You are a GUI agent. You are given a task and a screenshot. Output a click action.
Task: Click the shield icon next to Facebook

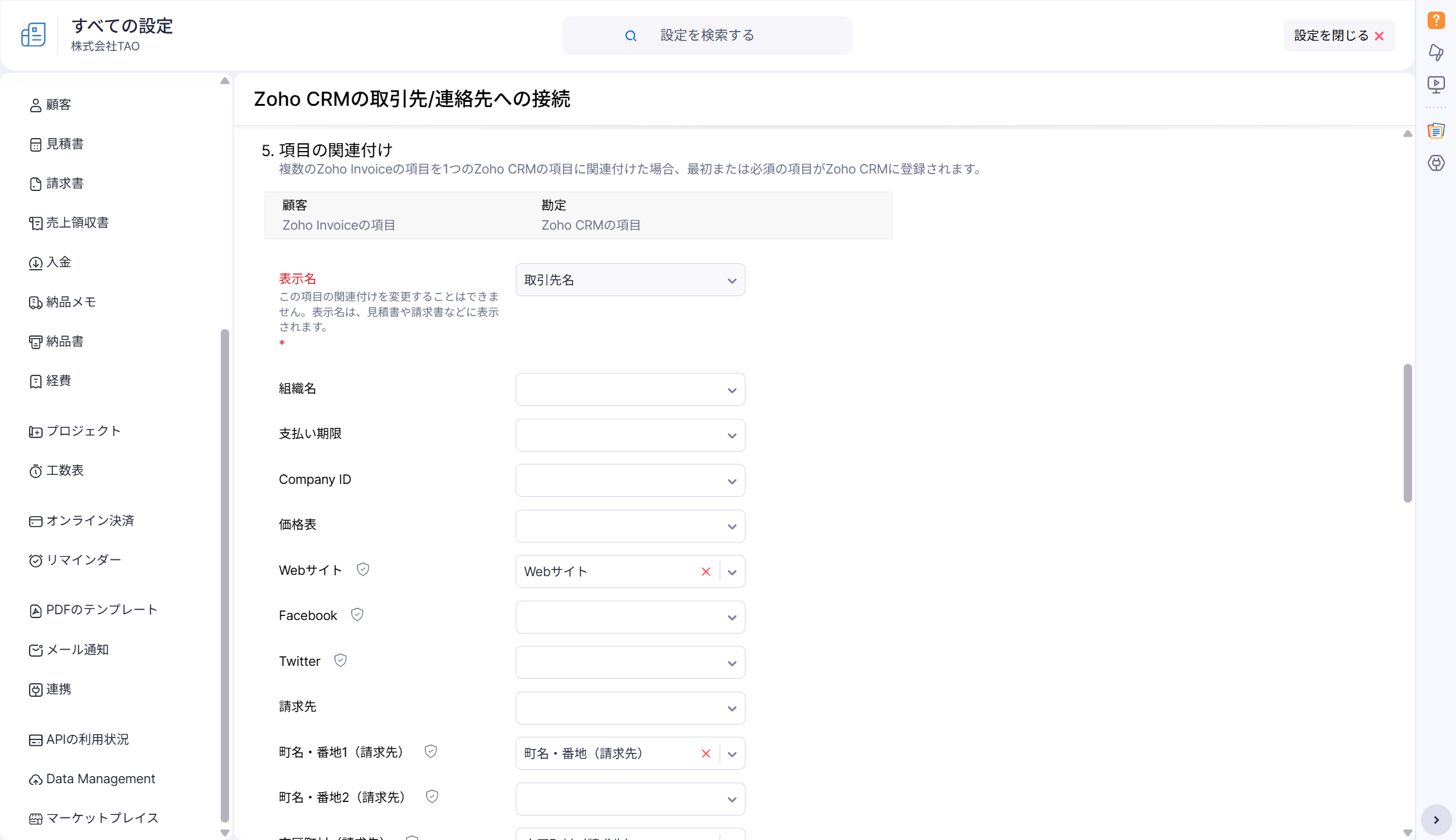[357, 615]
